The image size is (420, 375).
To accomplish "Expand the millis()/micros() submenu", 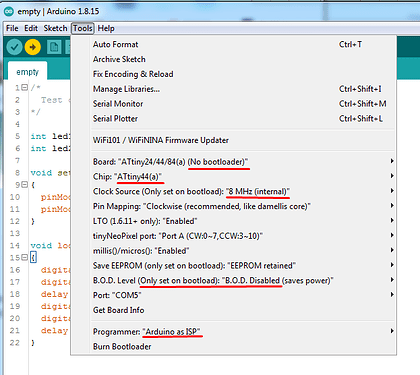I will [233, 251].
